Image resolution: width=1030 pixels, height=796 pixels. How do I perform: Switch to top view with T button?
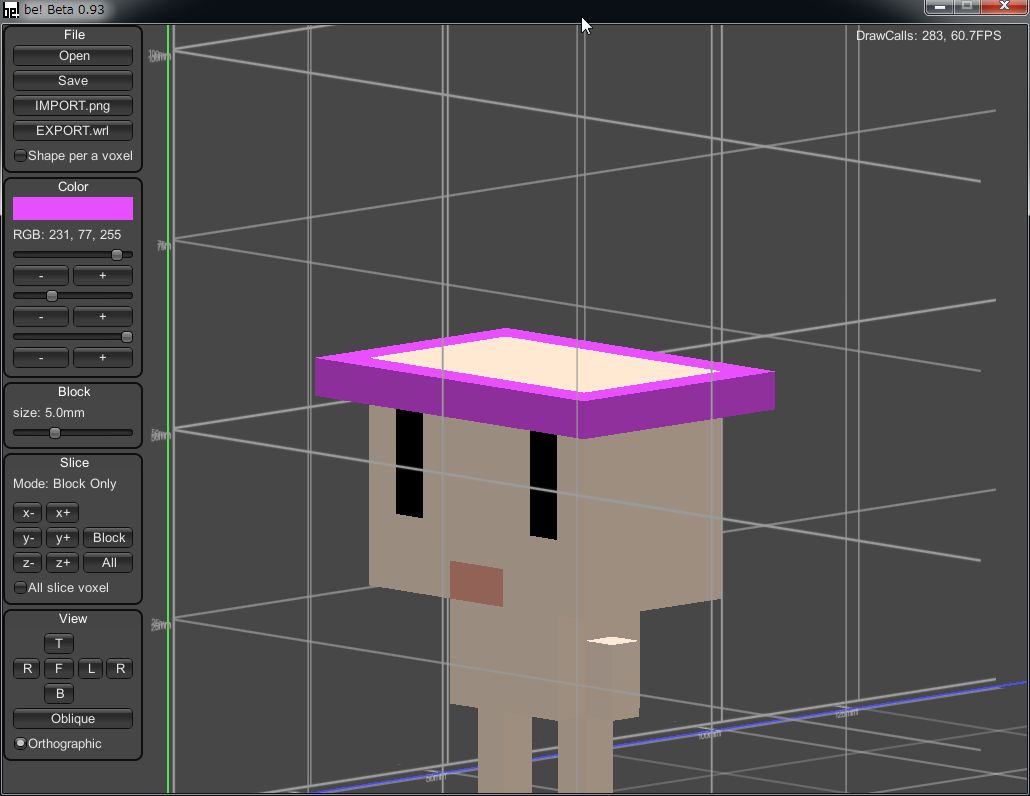pos(59,644)
